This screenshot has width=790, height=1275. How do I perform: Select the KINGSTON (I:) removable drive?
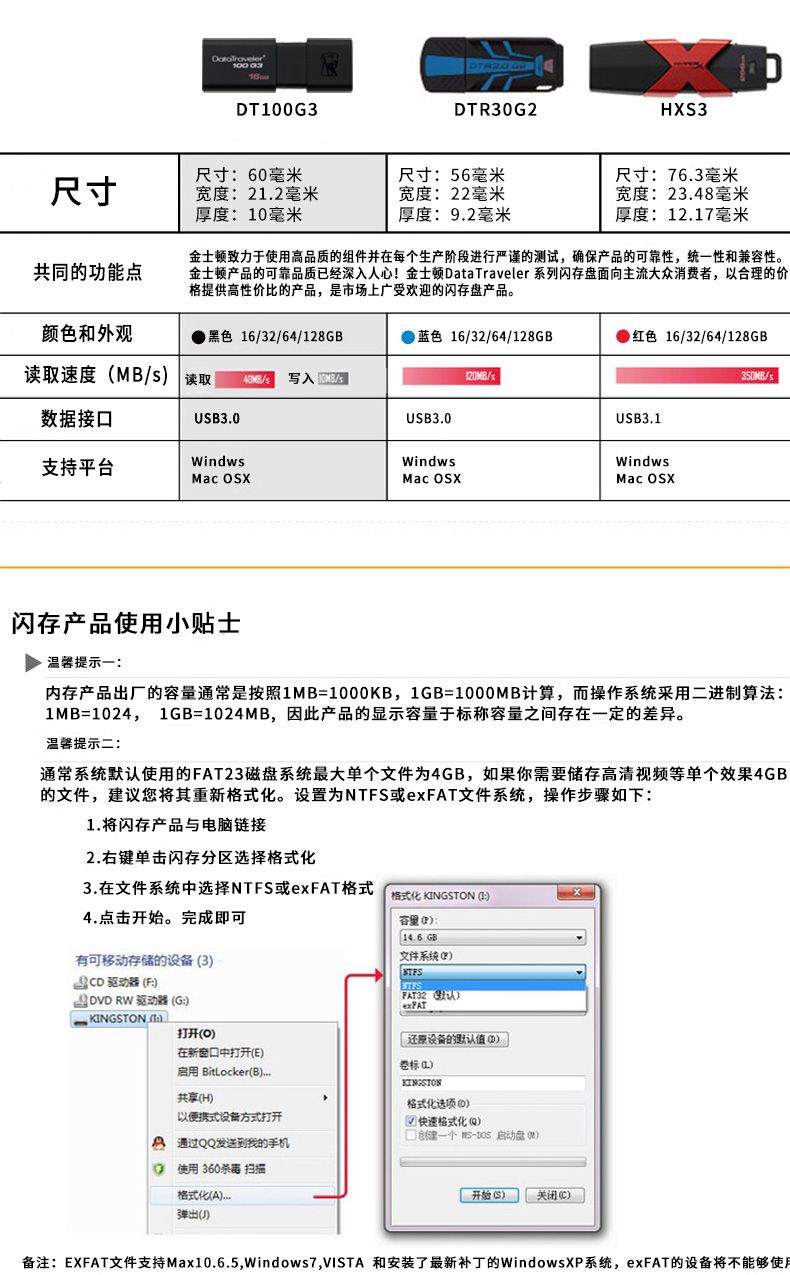(118, 1018)
